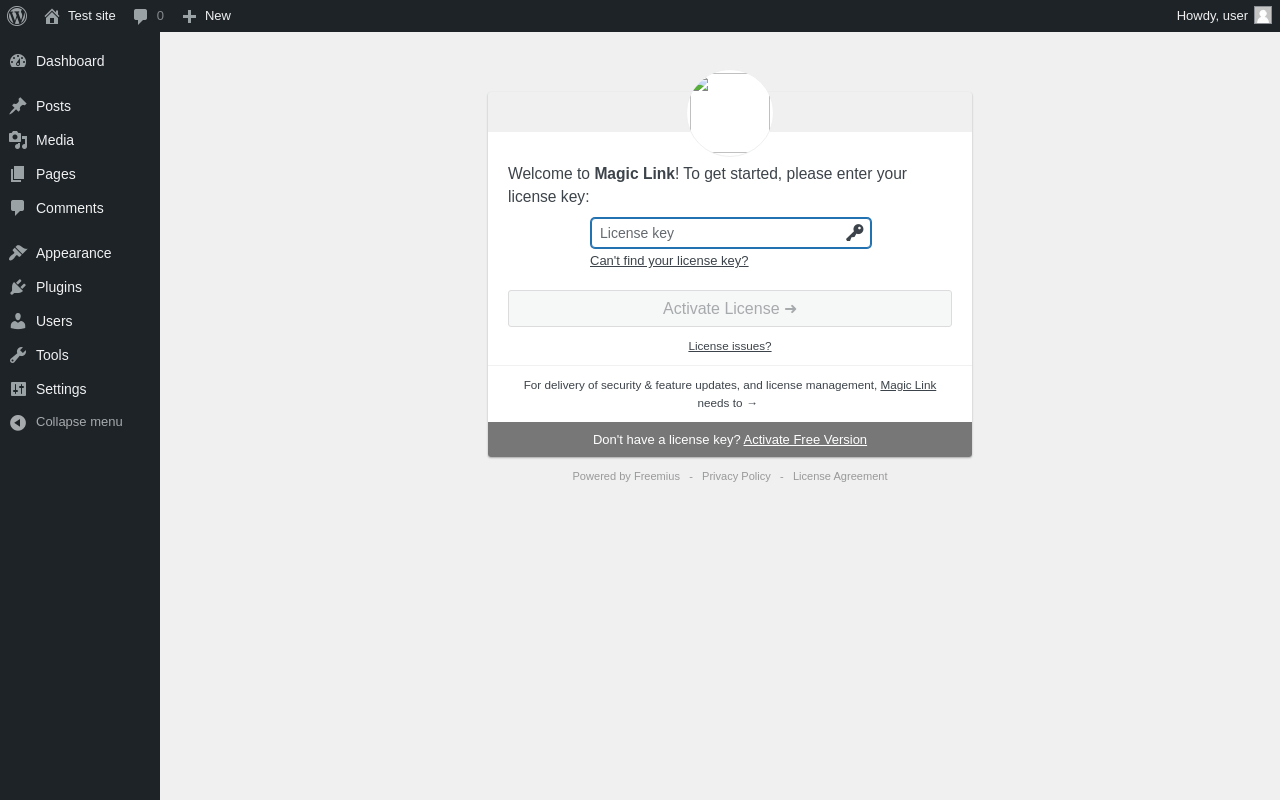Open the Test site home icon
The height and width of the screenshot is (800, 1280).
coord(52,16)
